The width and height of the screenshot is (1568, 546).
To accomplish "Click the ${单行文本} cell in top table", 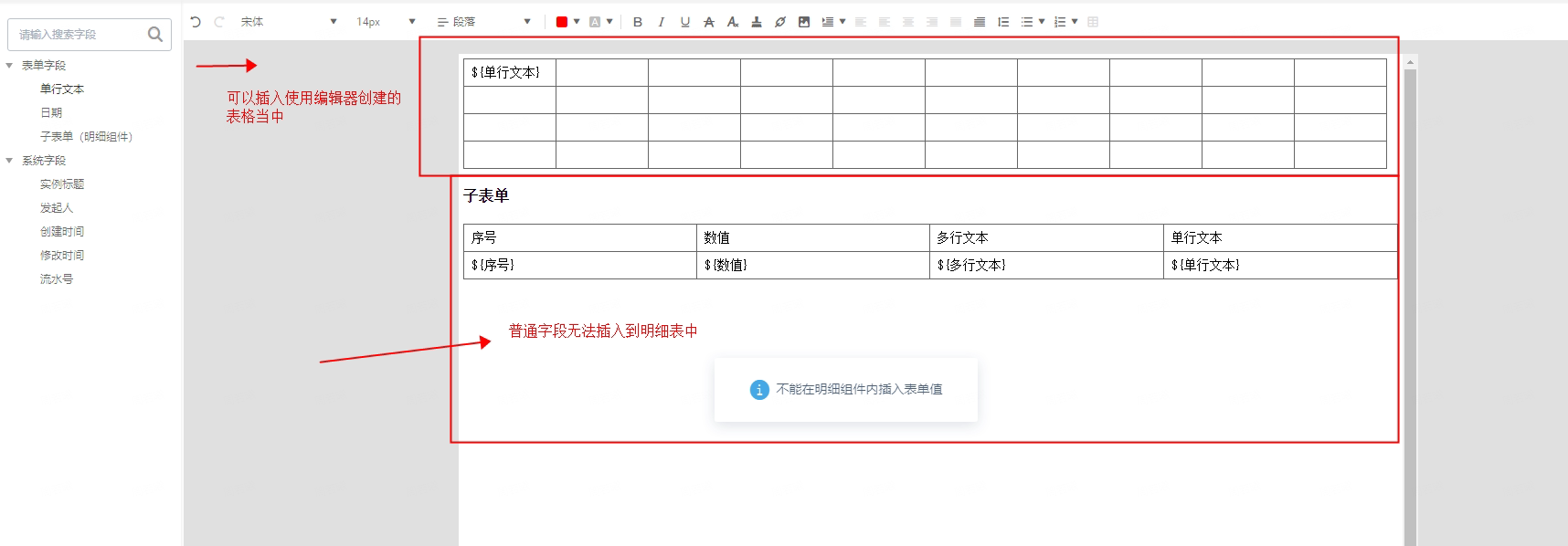I will point(510,72).
